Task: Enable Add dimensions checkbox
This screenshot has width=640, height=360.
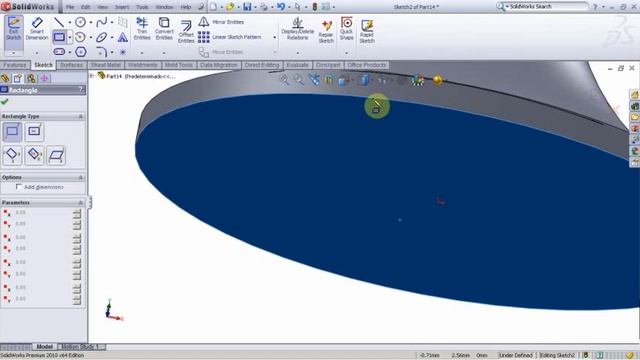Action: (18, 187)
